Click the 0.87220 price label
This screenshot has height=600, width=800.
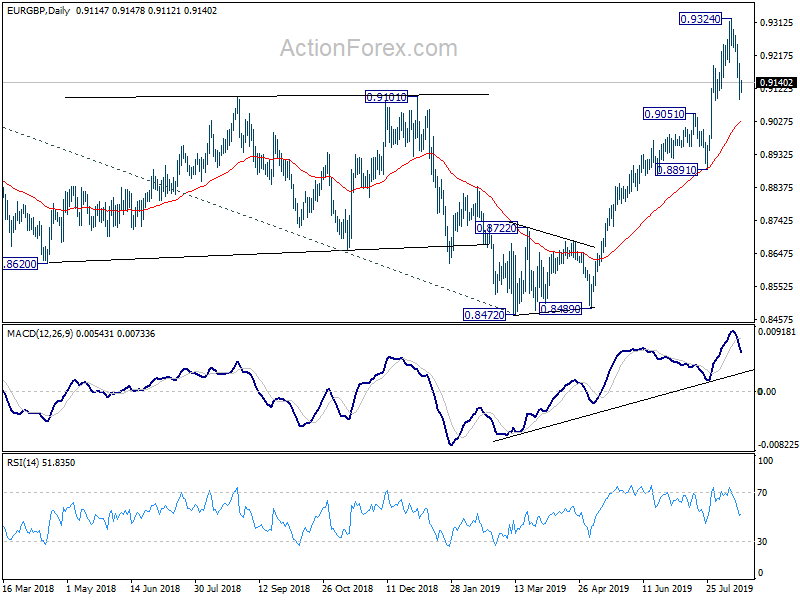pos(496,228)
